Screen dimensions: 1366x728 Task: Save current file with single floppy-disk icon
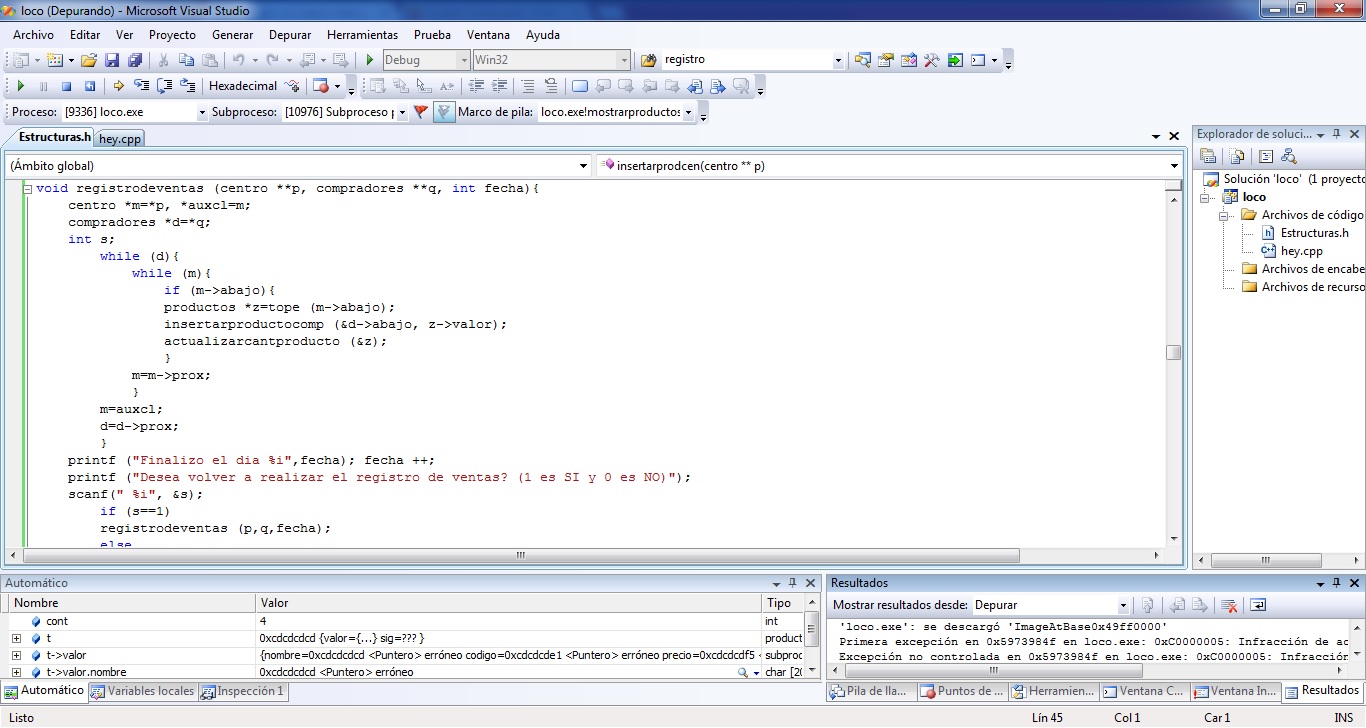point(111,60)
